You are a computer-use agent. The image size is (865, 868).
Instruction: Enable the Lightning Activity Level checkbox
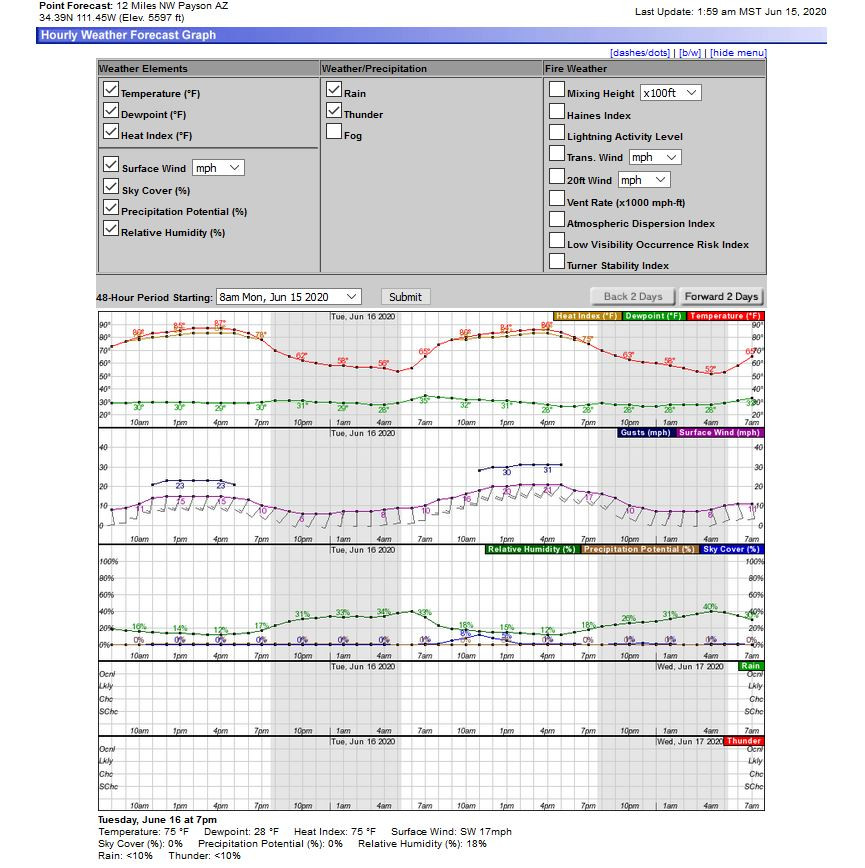557,132
